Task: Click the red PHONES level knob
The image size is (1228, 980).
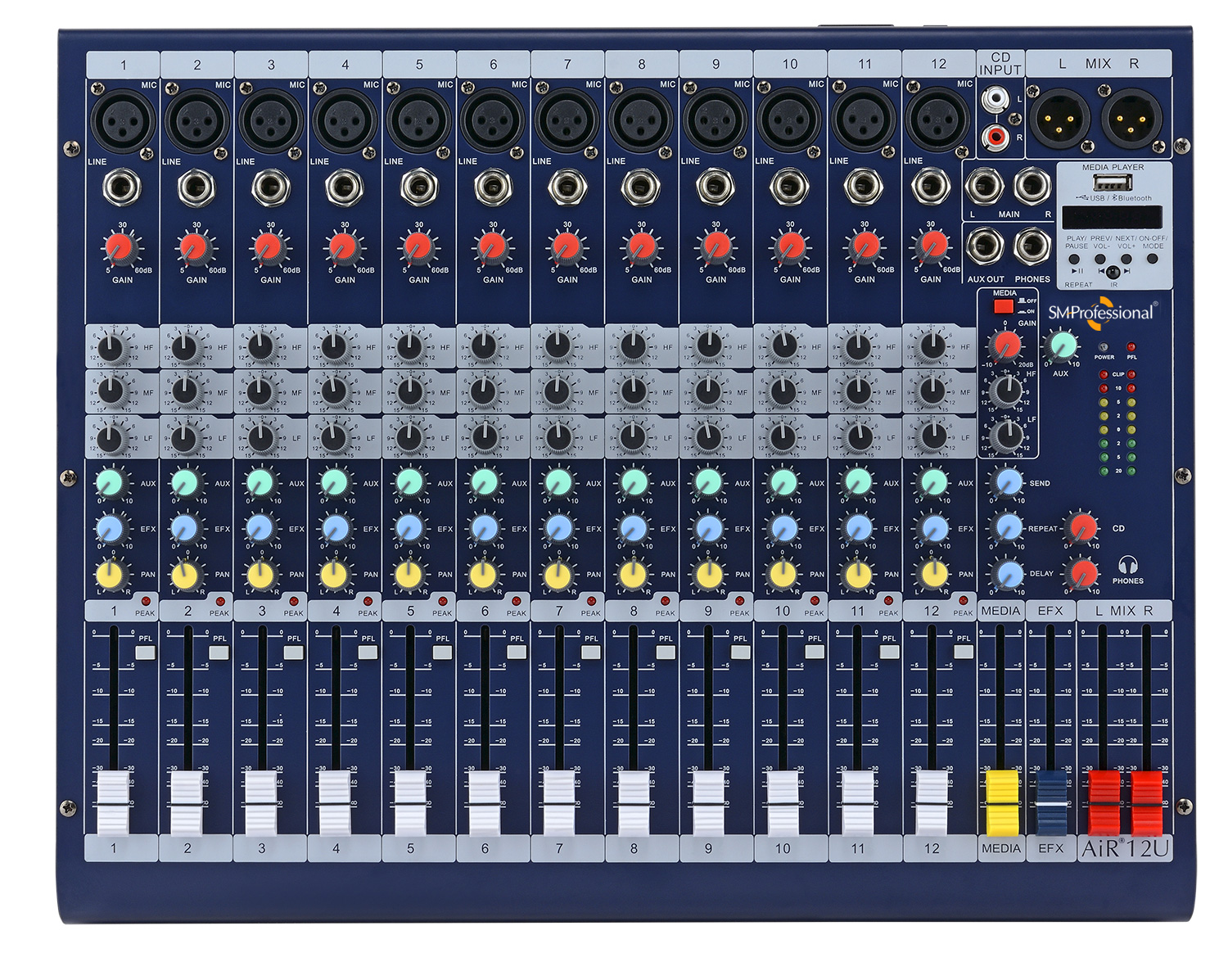Action: [x=1083, y=571]
